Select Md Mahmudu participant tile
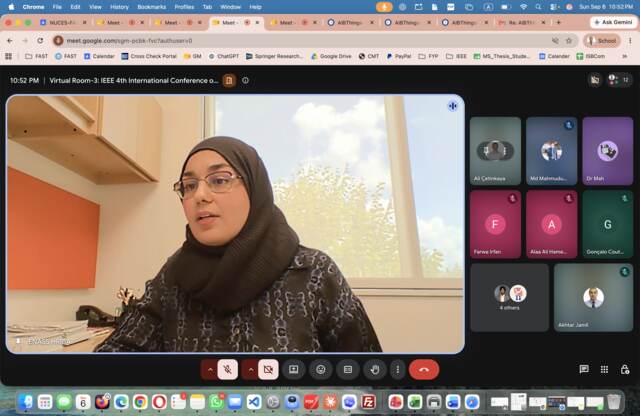The image size is (640, 416). click(551, 151)
